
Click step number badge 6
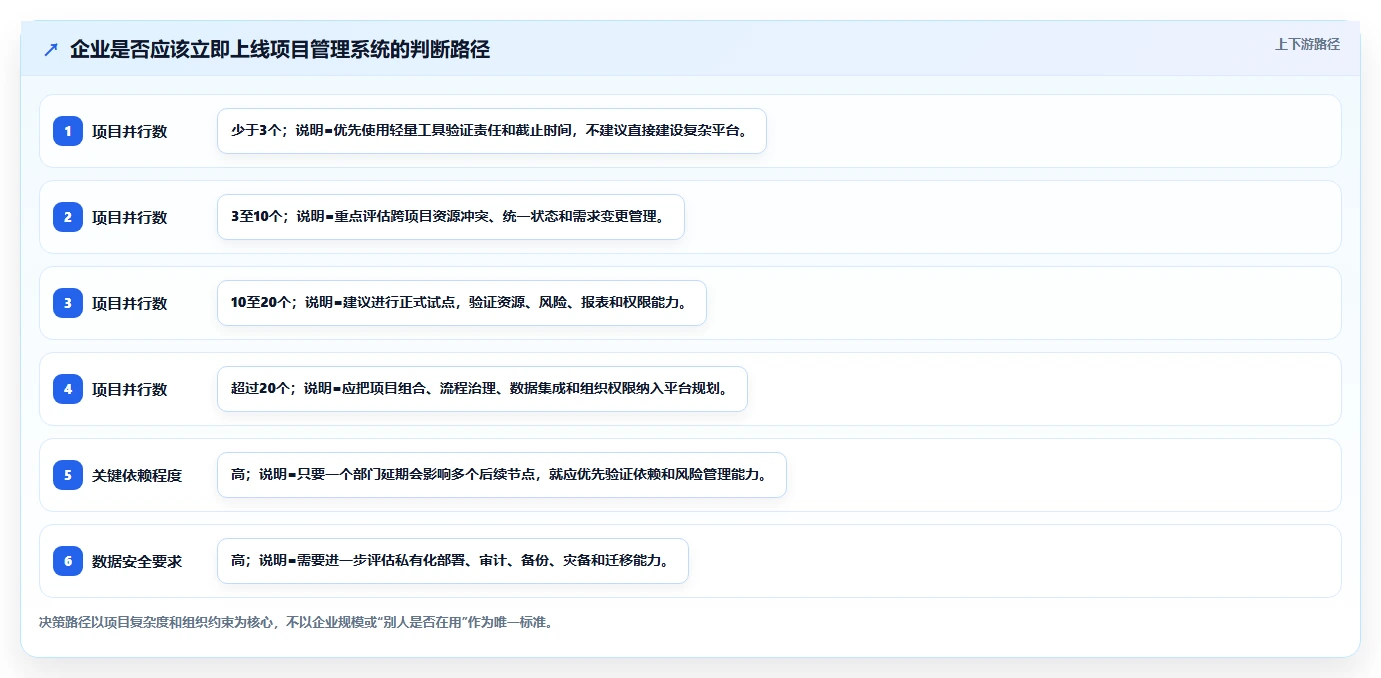pyautogui.click(x=68, y=561)
